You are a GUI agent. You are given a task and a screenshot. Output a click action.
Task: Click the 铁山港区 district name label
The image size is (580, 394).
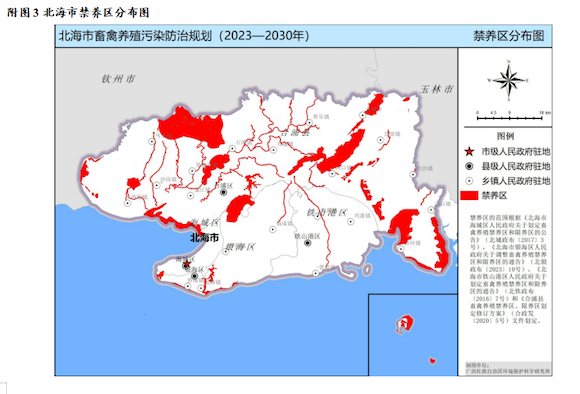327,212
